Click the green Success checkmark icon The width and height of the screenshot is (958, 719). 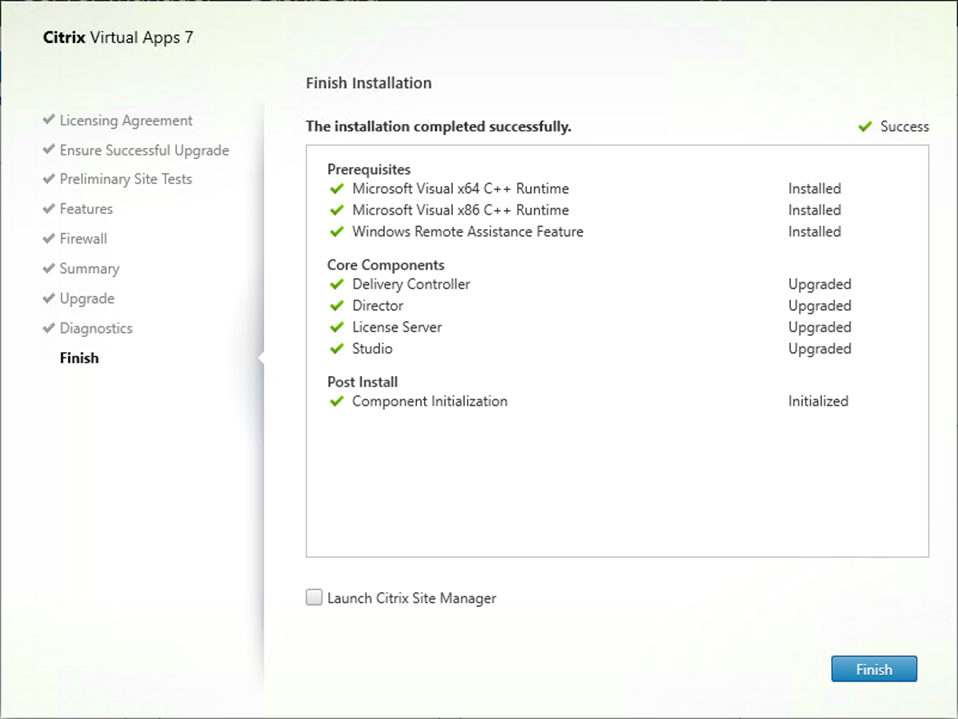tap(865, 126)
